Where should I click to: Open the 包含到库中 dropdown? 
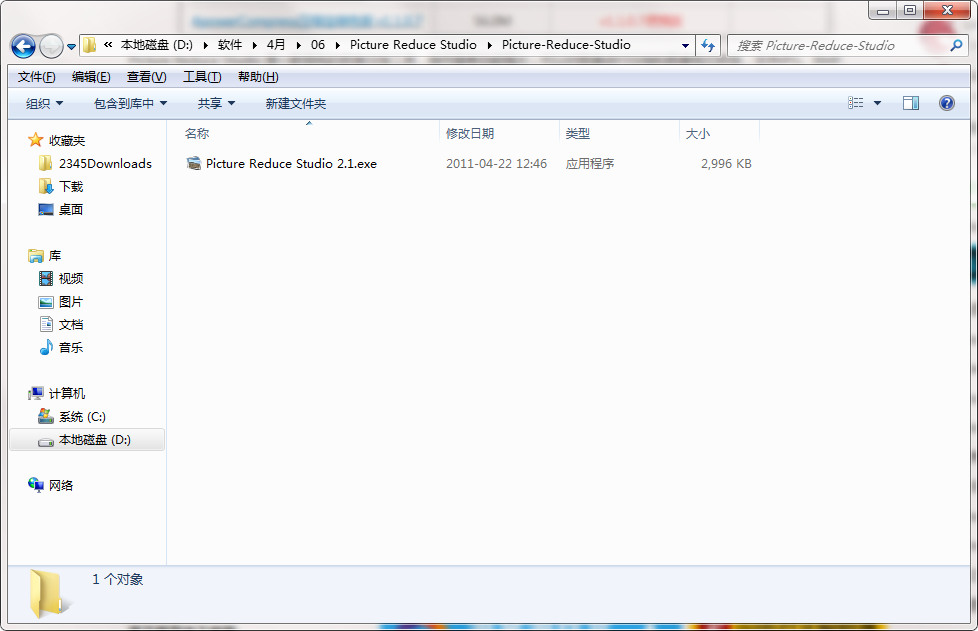(x=130, y=104)
